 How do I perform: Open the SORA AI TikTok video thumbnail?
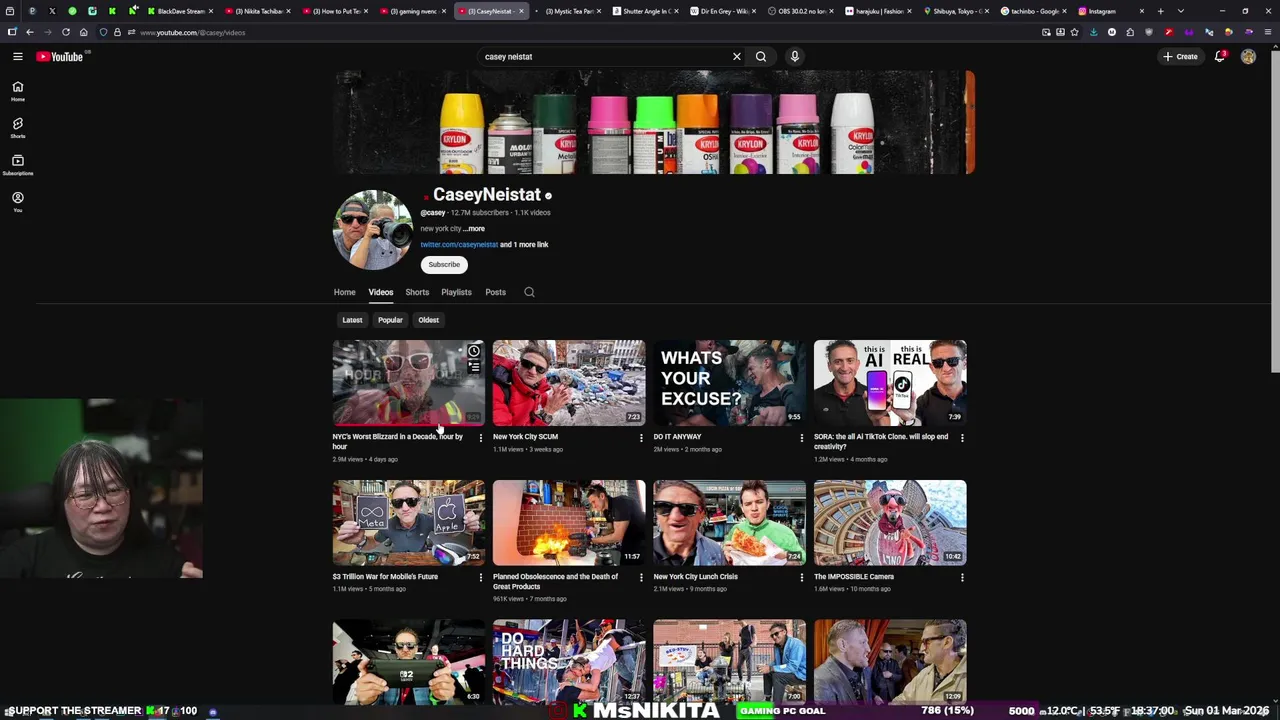890,383
